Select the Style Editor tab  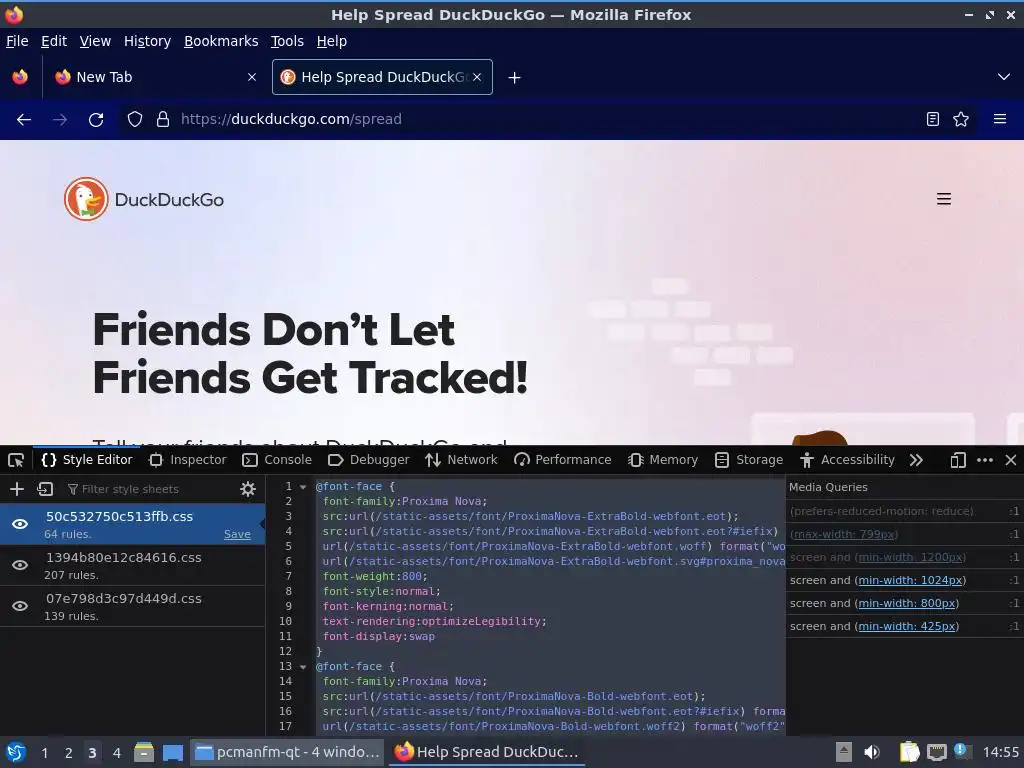tap(87, 460)
